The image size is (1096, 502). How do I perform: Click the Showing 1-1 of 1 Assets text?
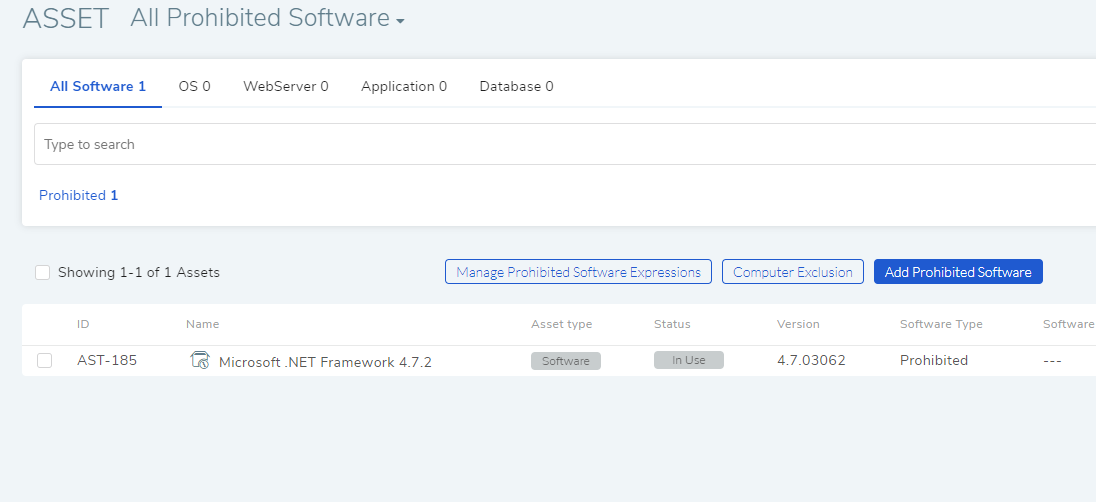pos(138,272)
